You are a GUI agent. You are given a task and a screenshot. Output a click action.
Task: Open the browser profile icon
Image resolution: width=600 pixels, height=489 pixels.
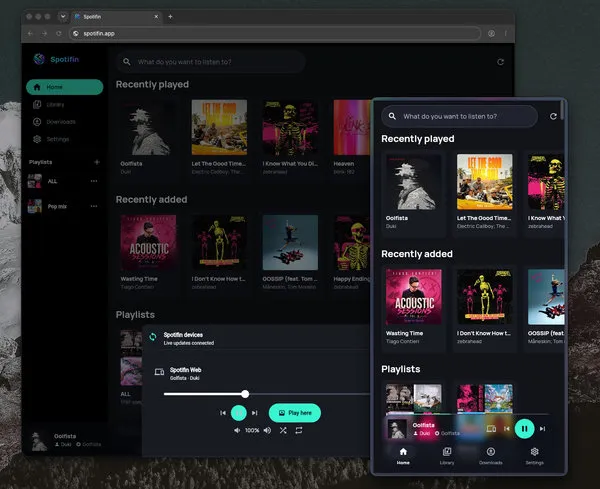click(491, 34)
